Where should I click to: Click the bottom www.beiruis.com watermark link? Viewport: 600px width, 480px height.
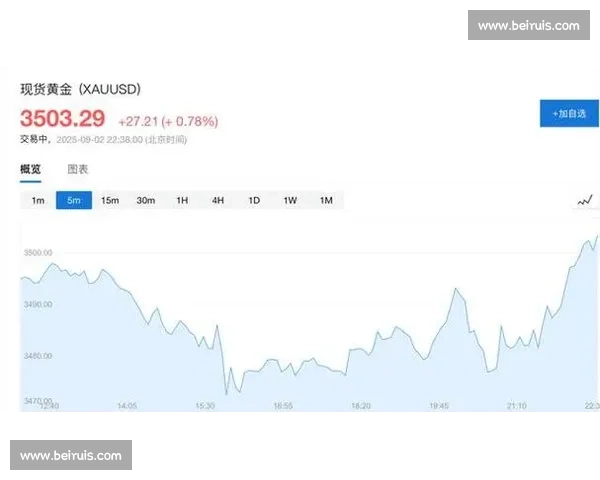pos(71,456)
